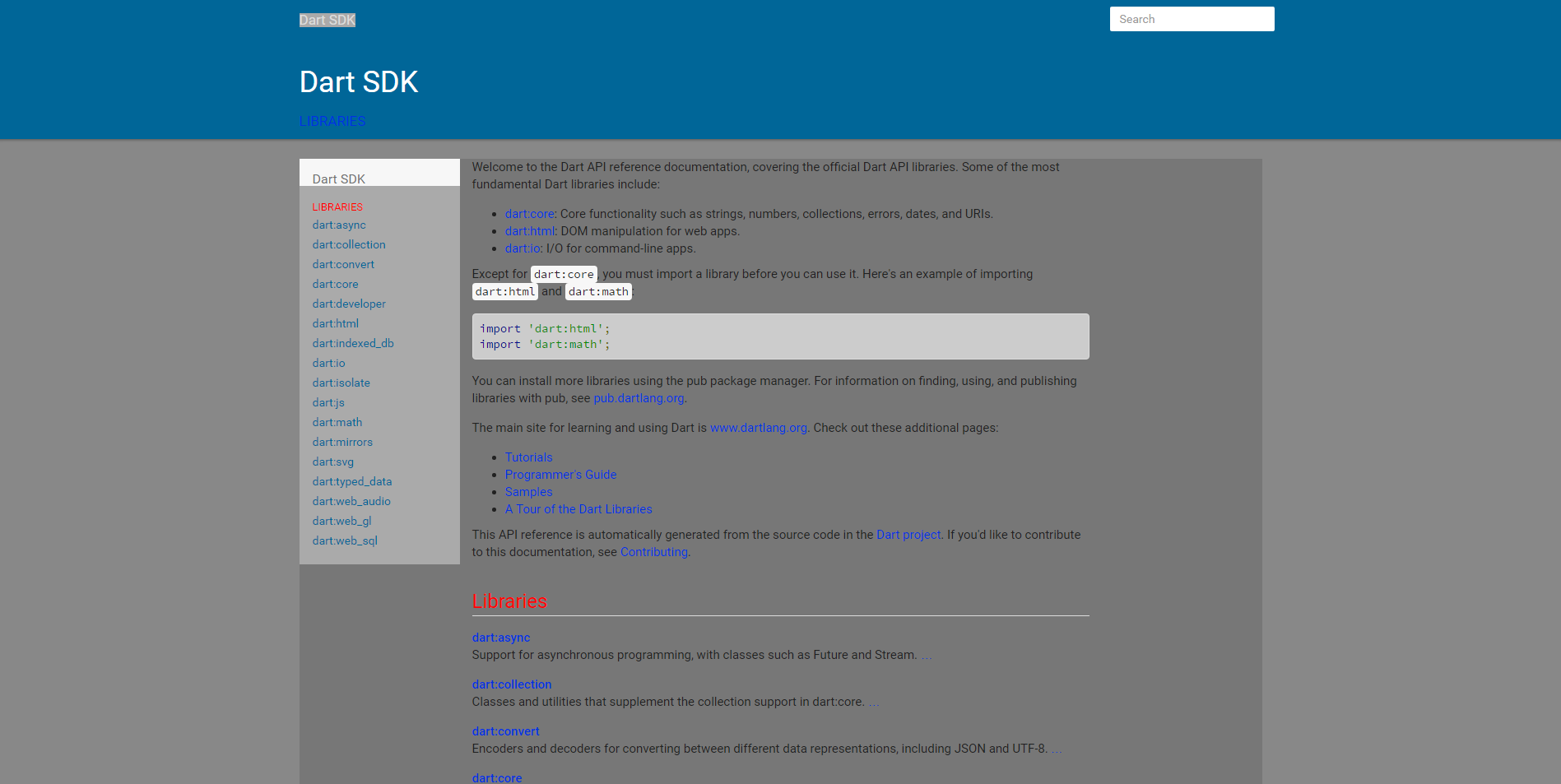Select Dart SDK heading in sidebar
This screenshot has width=1561, height=784.
click(x=339, y=179)
